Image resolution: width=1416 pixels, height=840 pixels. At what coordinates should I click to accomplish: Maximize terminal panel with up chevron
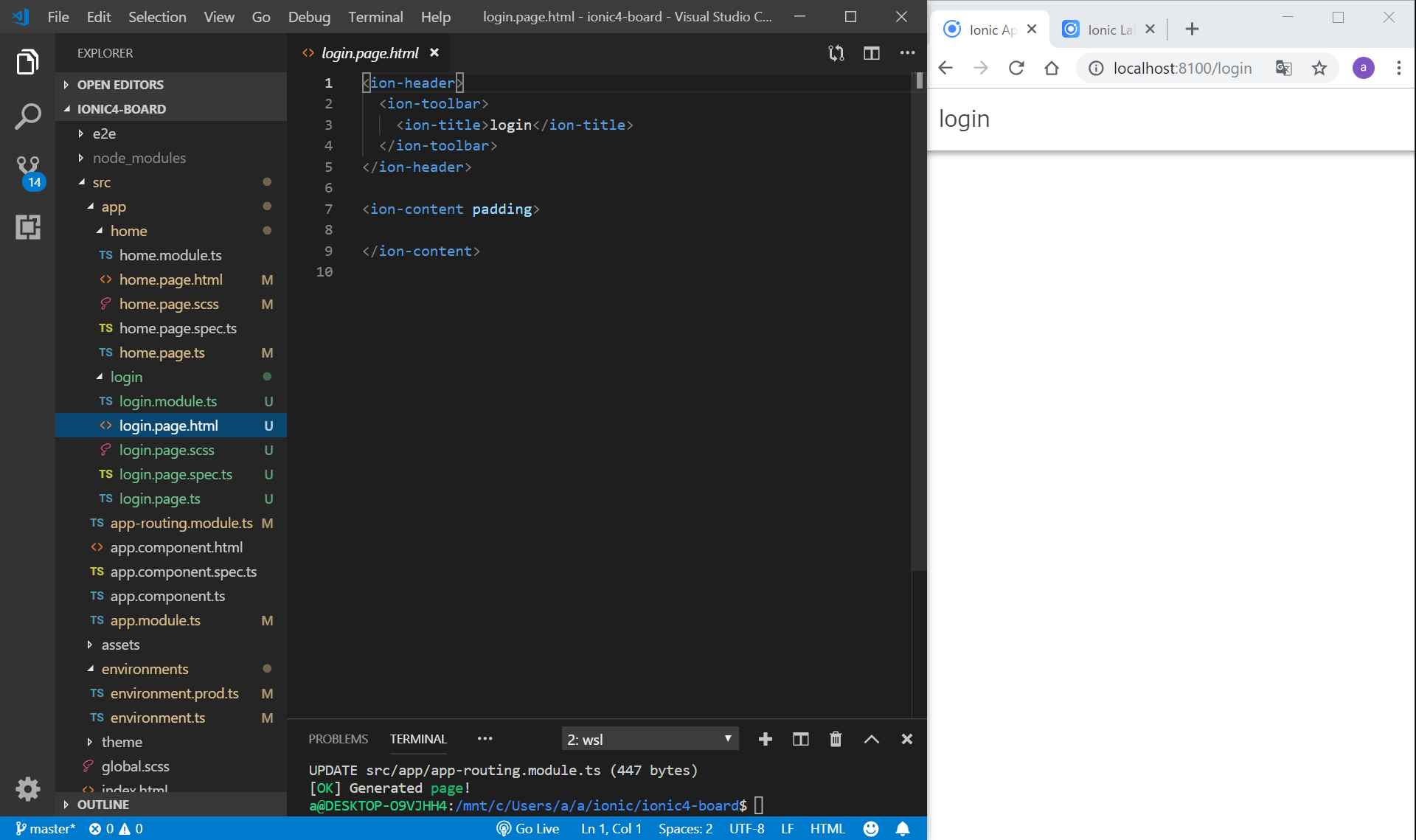(871, 739)
